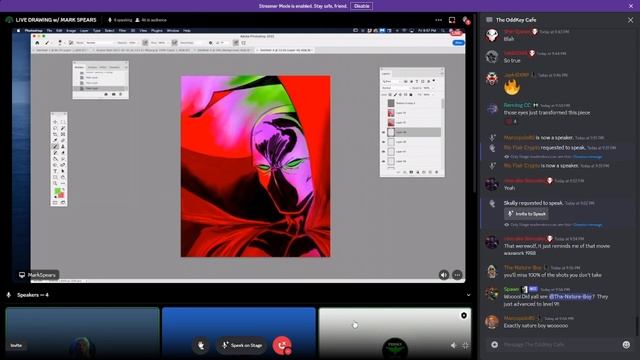Click the create new layer icon

click(430, 172)
